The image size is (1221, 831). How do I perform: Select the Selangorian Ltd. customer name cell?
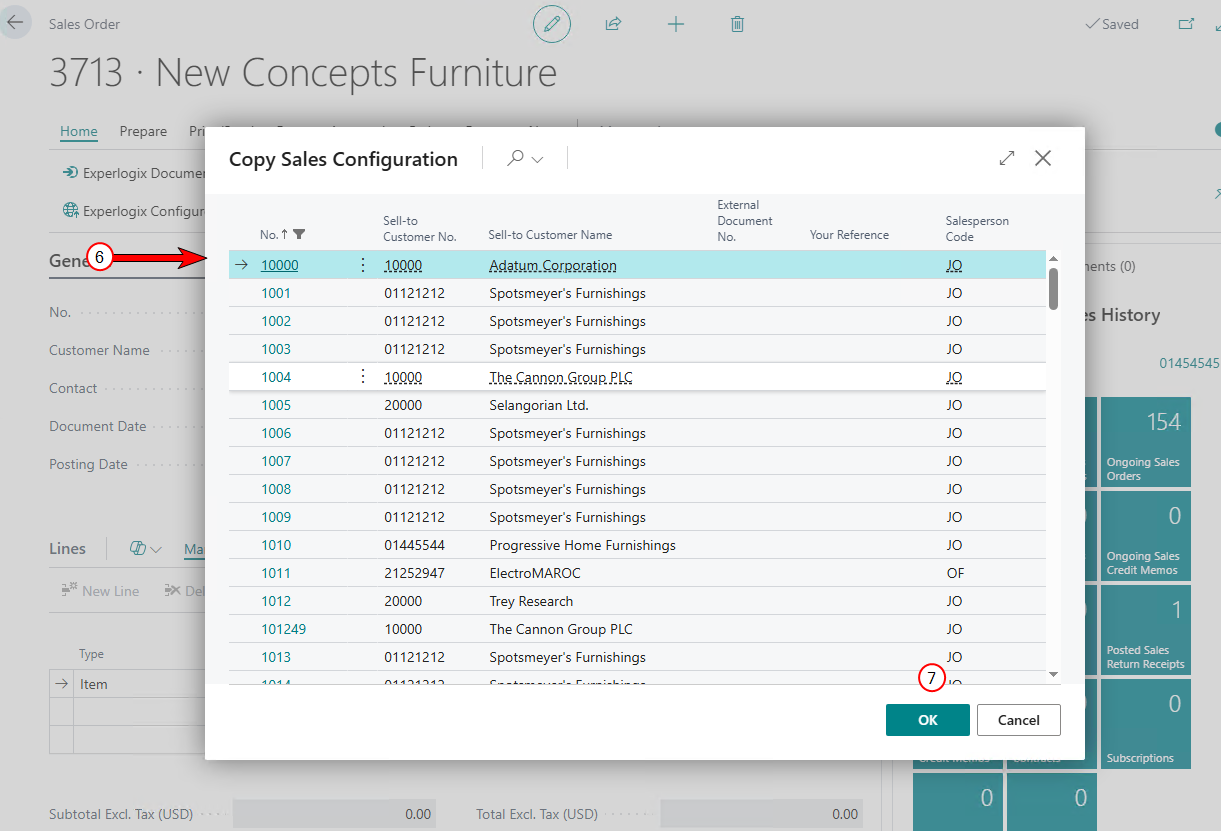(539, 405)
